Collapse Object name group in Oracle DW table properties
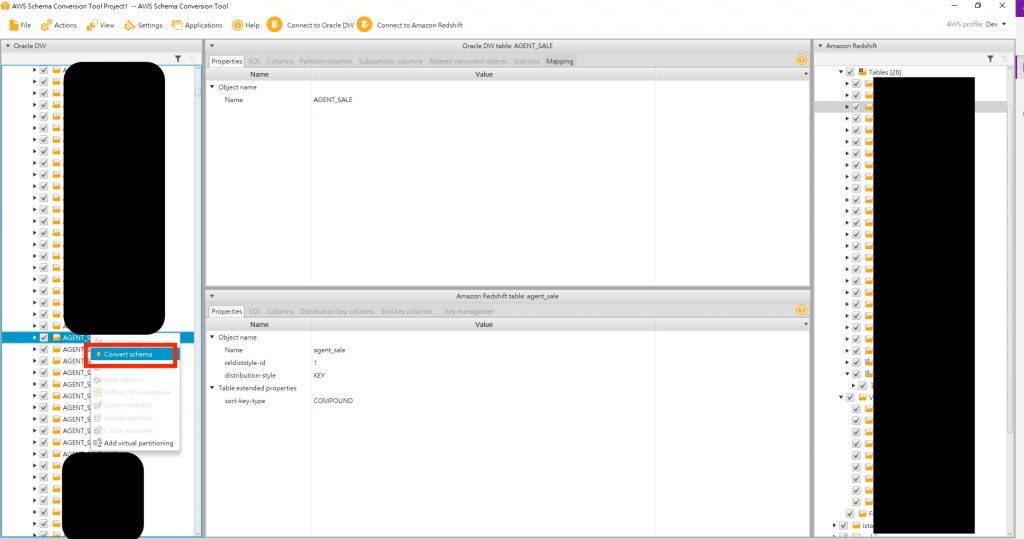Image resolution: width=1024 pixels, height=539 pixels. [x=212, y=87]
